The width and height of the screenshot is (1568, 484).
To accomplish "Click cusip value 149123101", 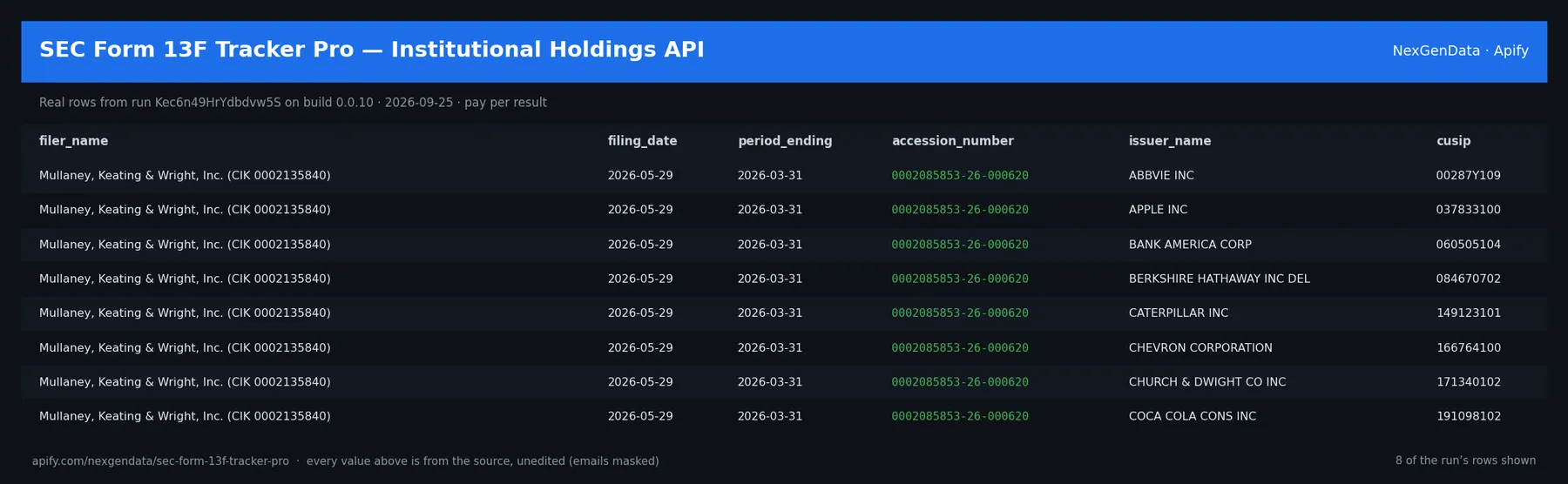I will [1469, 313].
